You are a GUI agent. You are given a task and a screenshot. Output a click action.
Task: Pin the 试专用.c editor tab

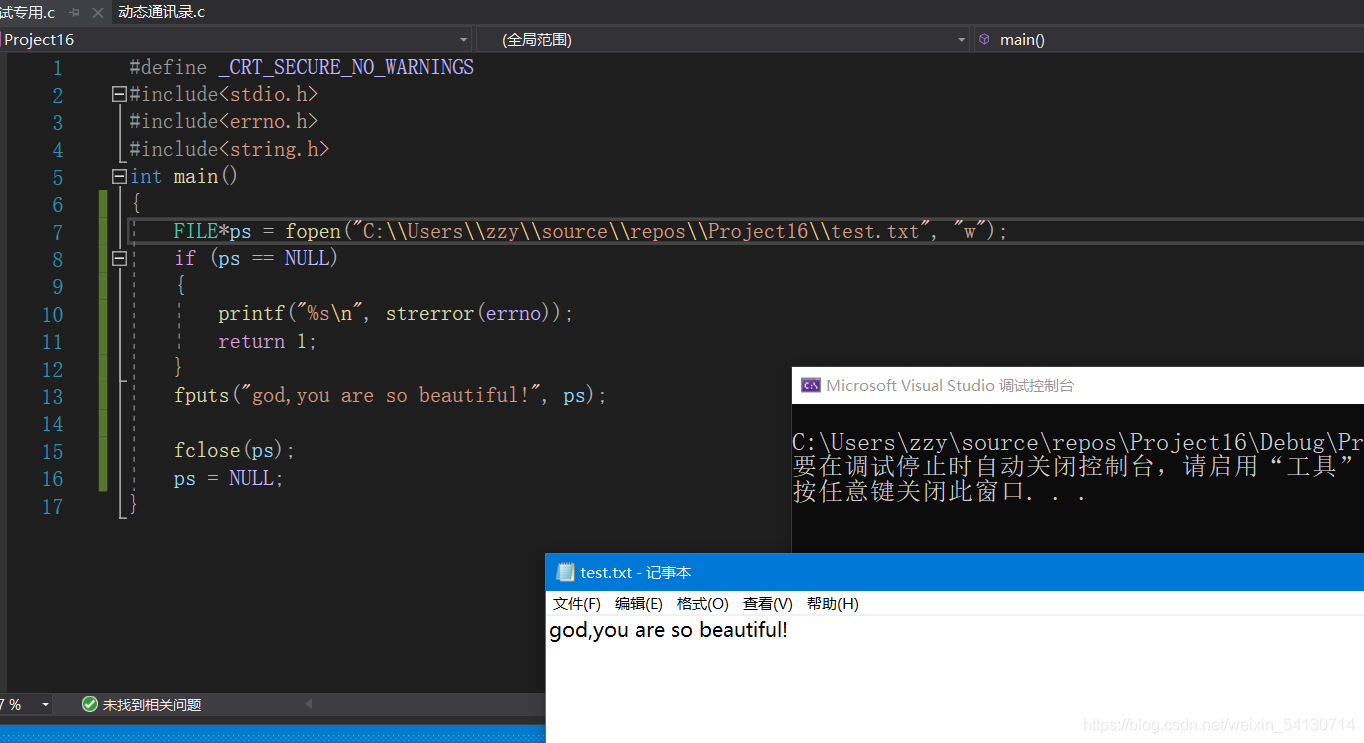[x=74, y=13]
